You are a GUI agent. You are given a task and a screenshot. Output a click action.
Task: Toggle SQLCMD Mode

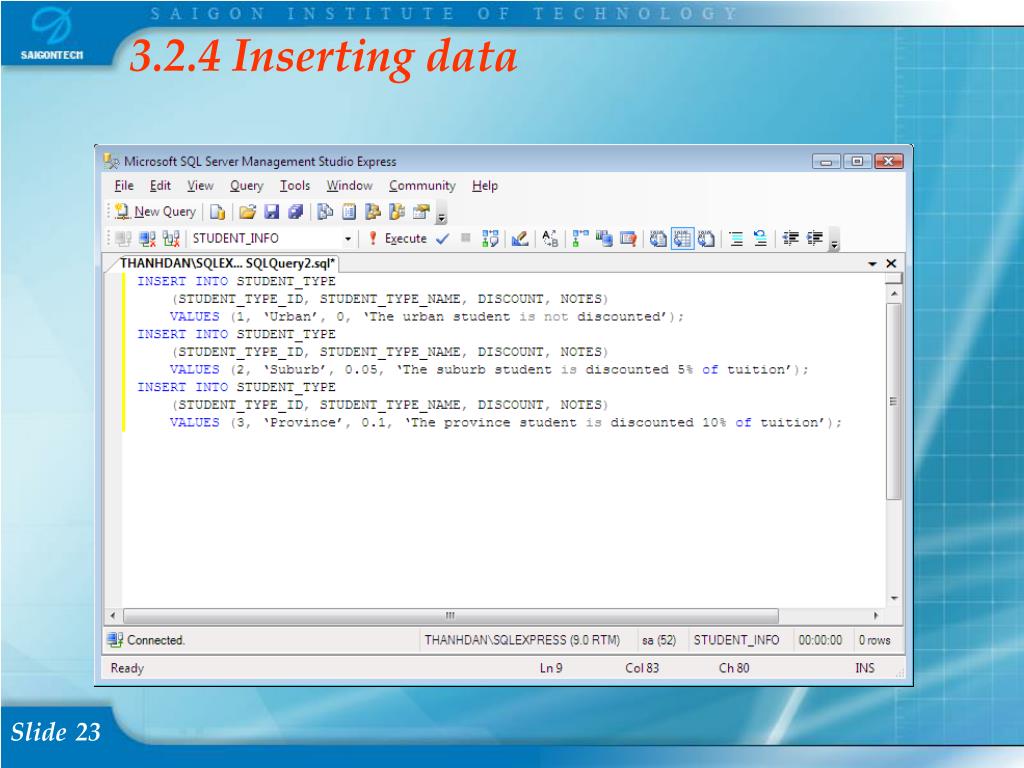tap(628, 238)
